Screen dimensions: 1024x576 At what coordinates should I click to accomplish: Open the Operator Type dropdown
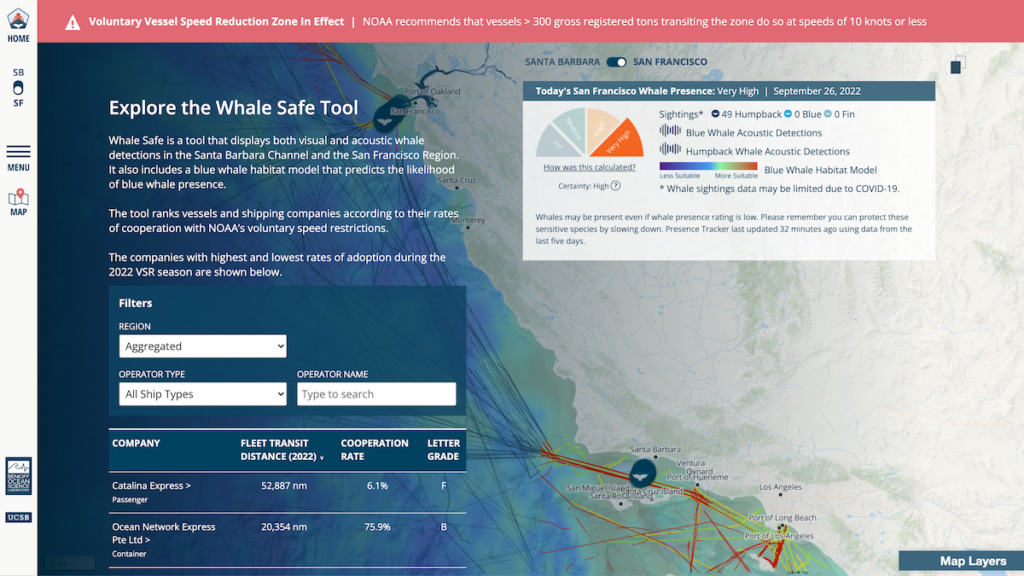coord(203,394)
